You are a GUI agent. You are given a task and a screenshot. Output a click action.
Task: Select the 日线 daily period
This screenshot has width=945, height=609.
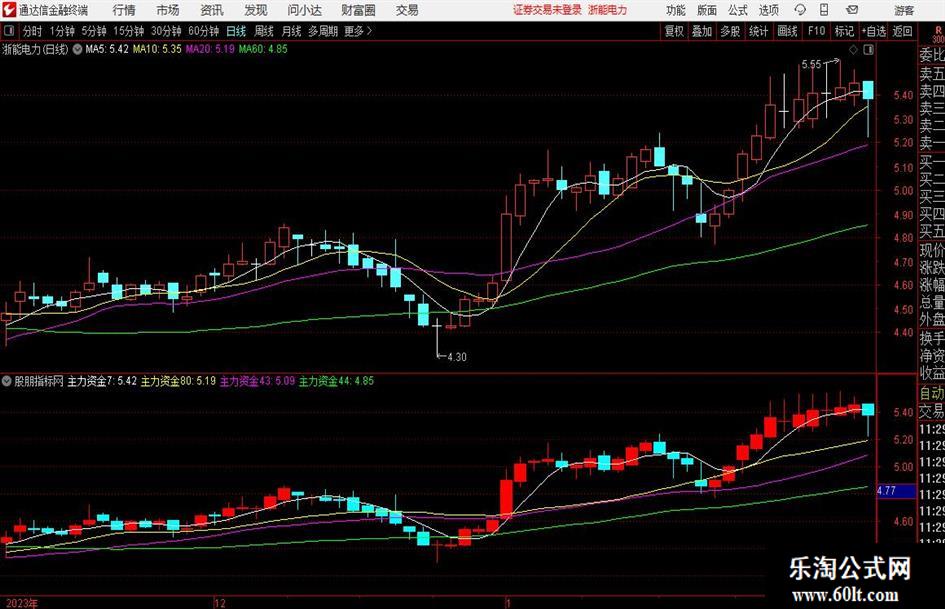click(236, 31)
